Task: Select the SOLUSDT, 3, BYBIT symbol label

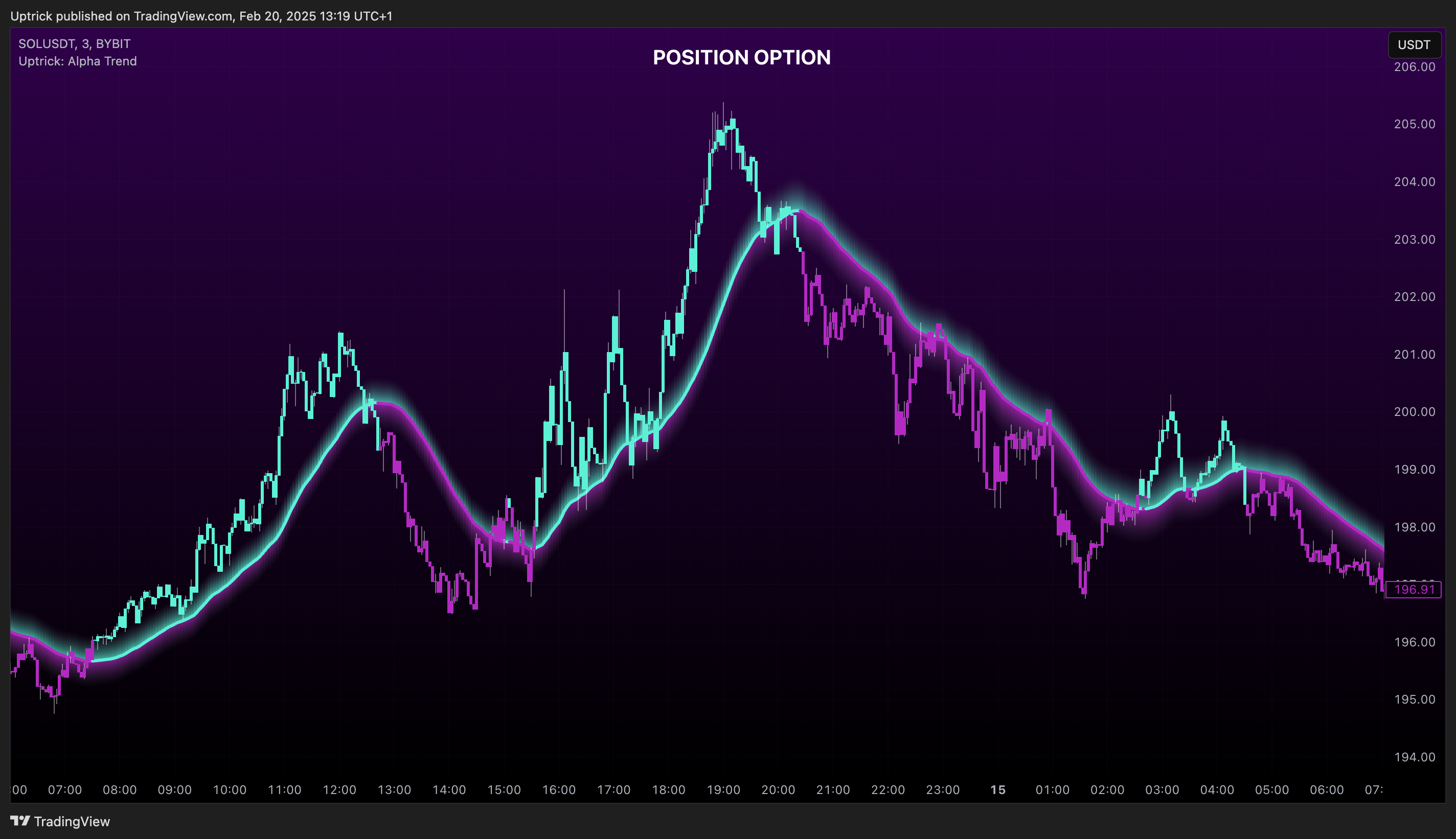Action: tap(74, 44)
